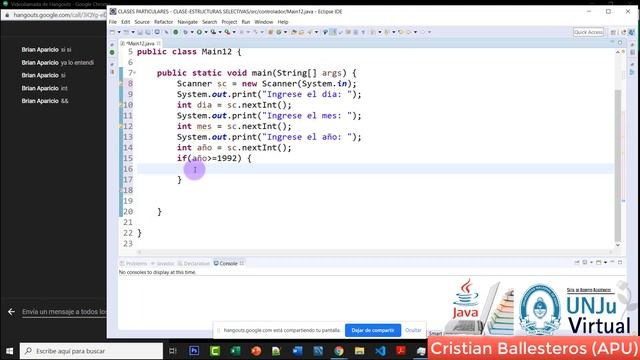Open File Explorer from the taskbar
This screenshot has height=360, width=640.
tap(359, 351)
